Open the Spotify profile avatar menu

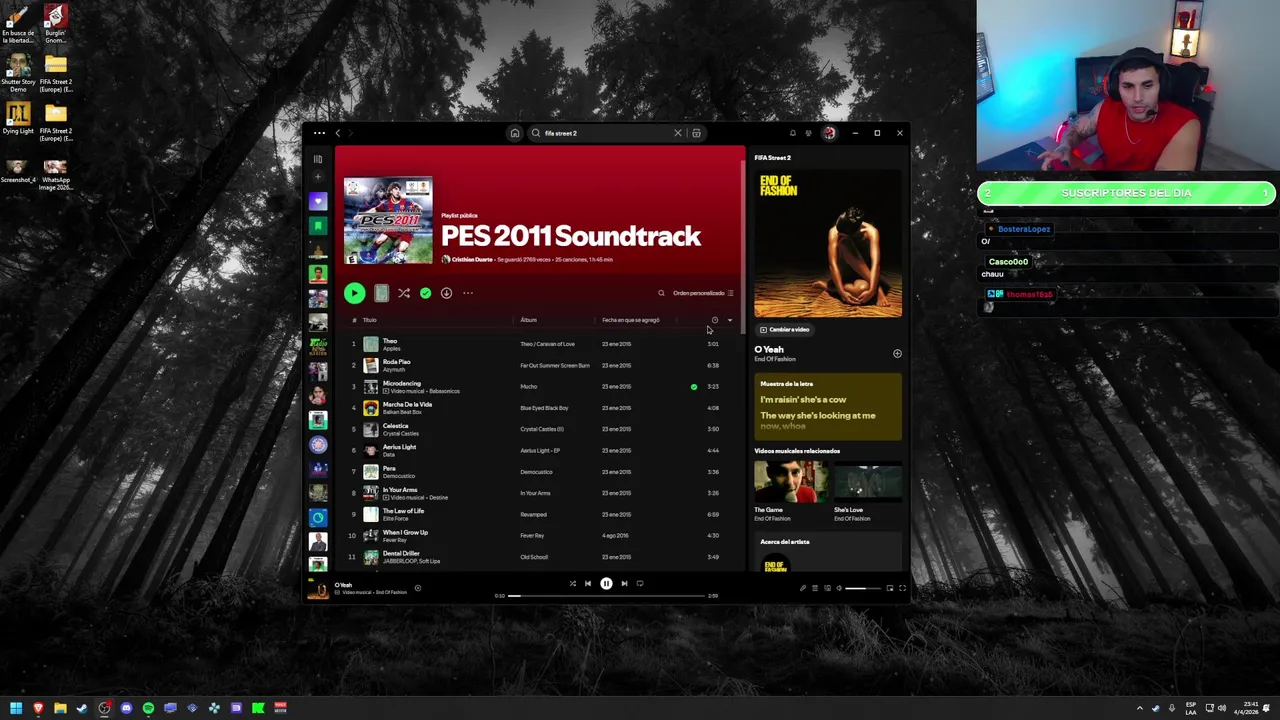(x=829, y=133)
